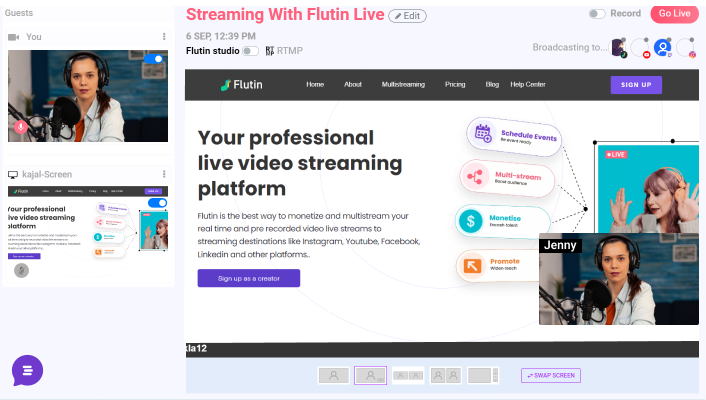Screen dimensions: 706x400
Task: Choose the two large side-by-side layout
Action: (445, 375)
